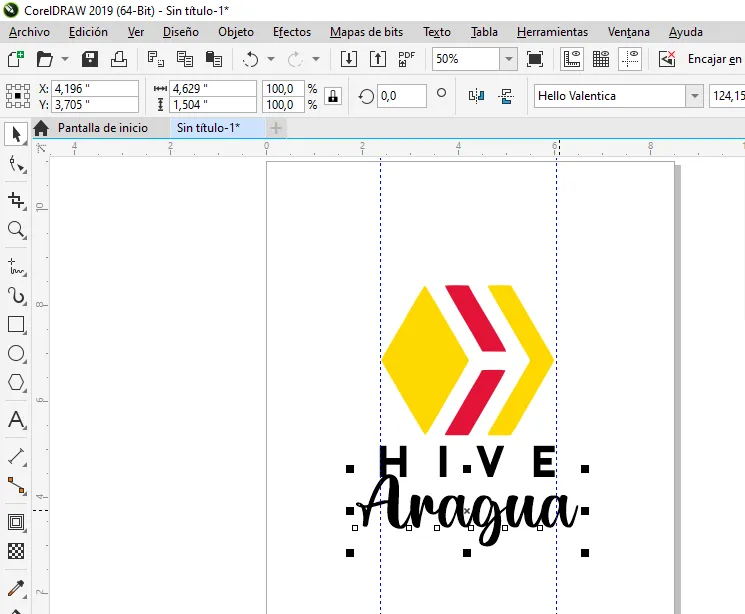
Task: Add a new document tab
Action: [276, 128]
